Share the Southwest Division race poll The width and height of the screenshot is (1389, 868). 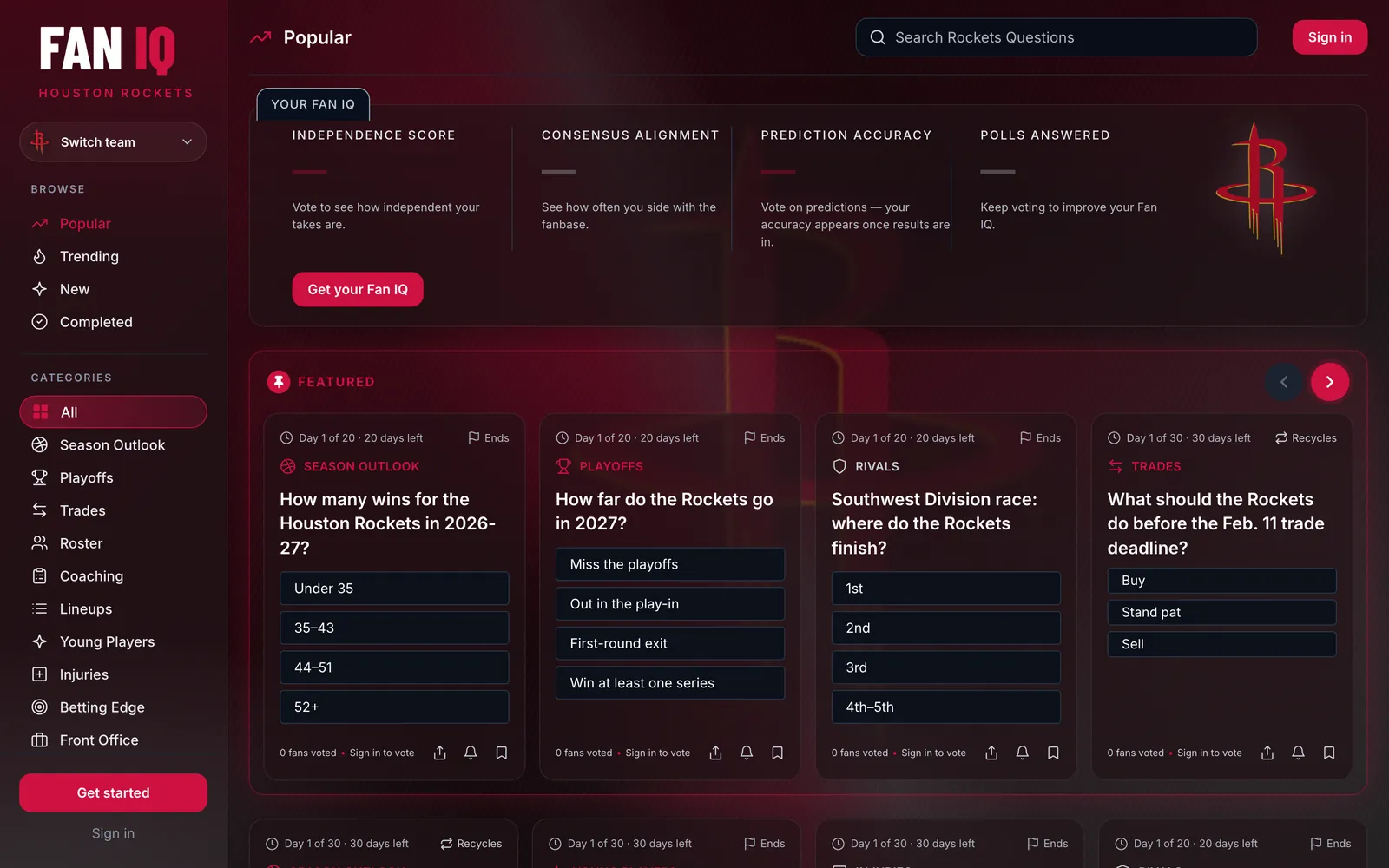click(991, 753)
